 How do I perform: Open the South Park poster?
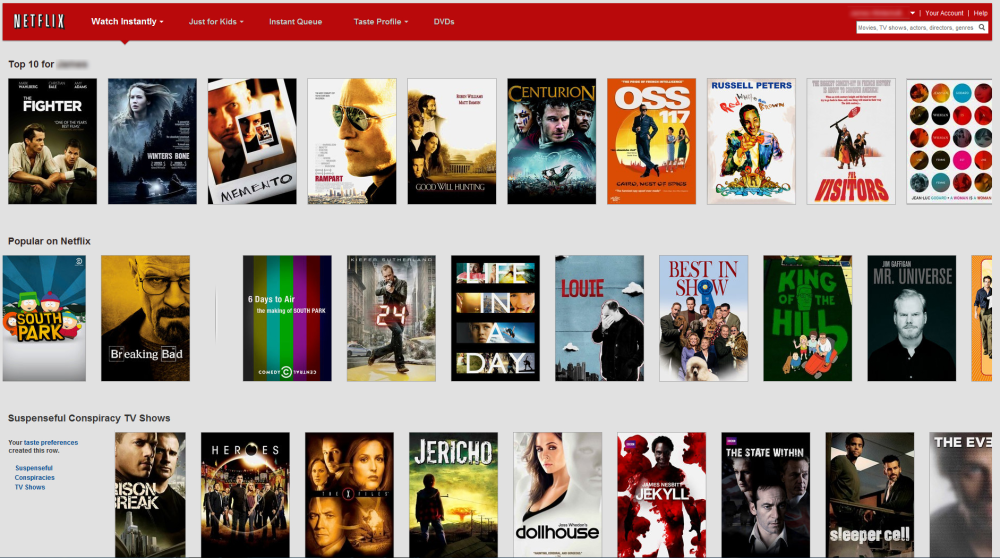44,318
